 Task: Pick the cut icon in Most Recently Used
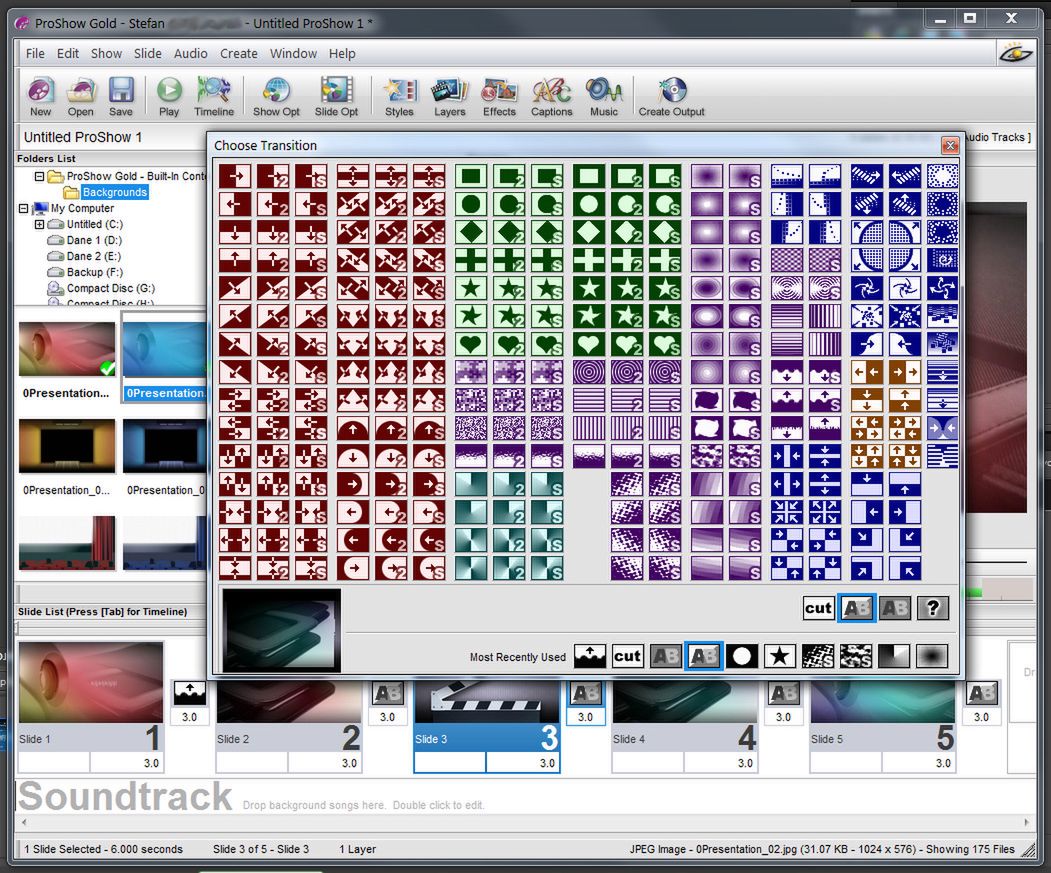[x=627, y=656]
